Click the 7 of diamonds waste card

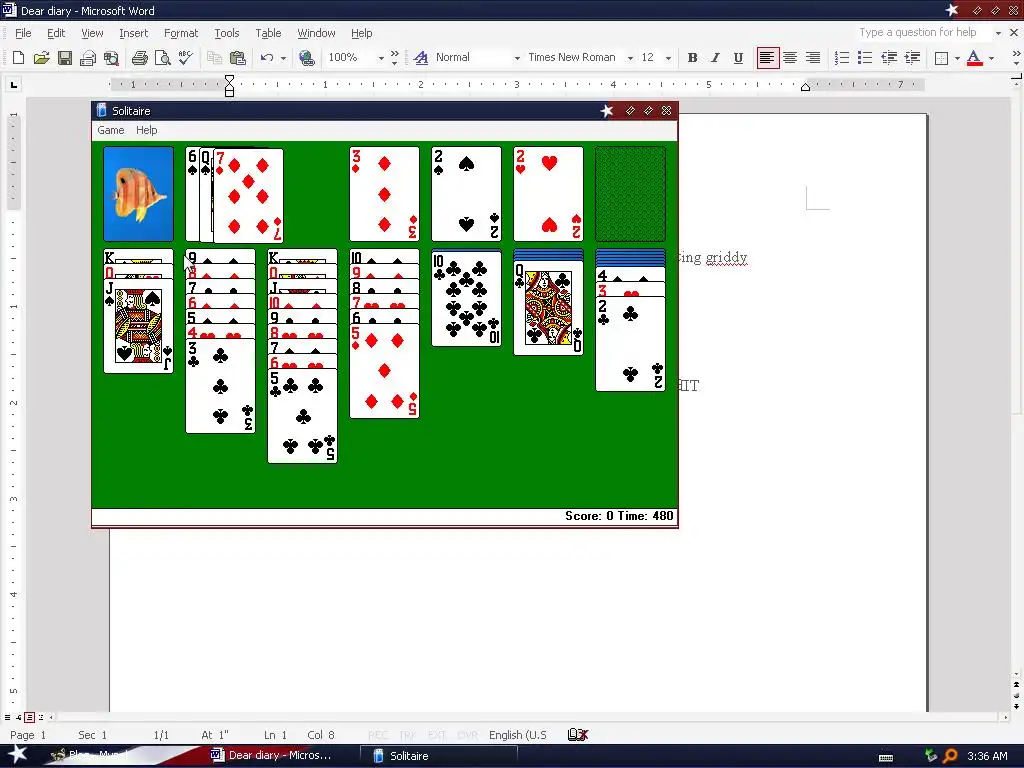point(248,195)
